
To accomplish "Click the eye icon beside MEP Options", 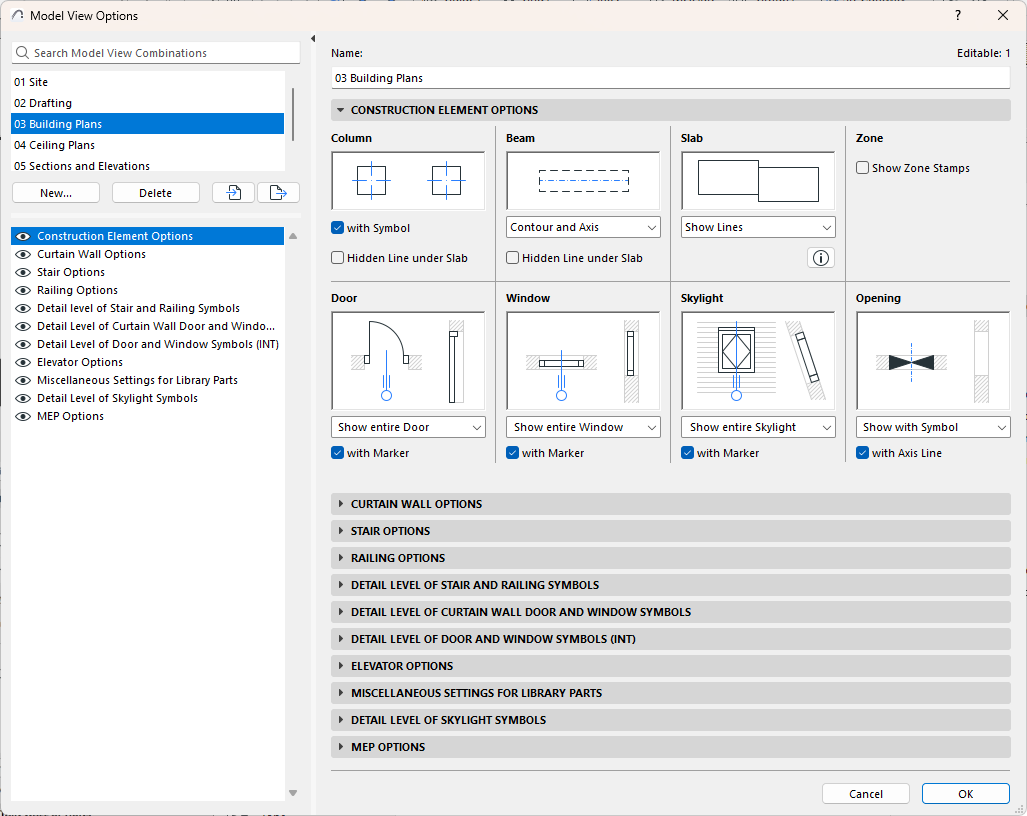I will point(22,416).
